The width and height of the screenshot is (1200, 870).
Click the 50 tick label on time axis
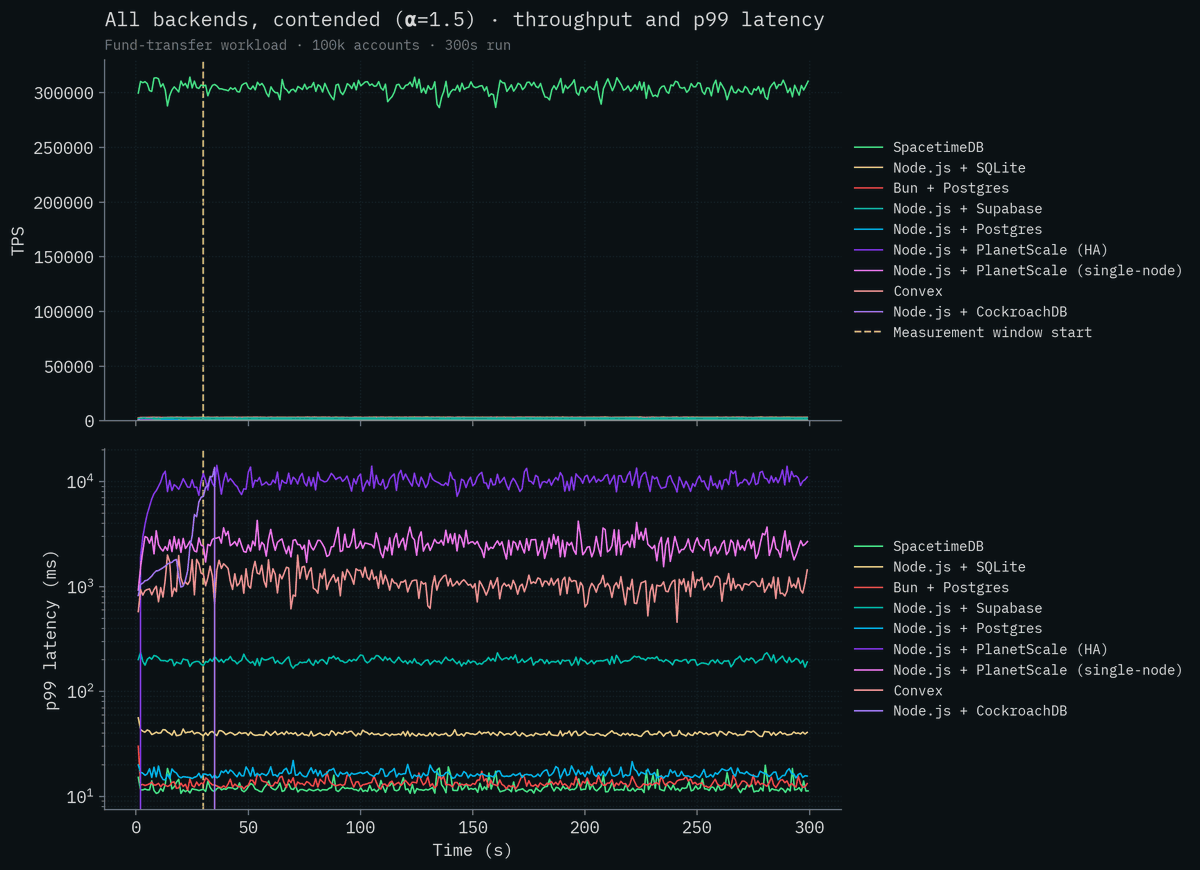(x=248, y=828)
